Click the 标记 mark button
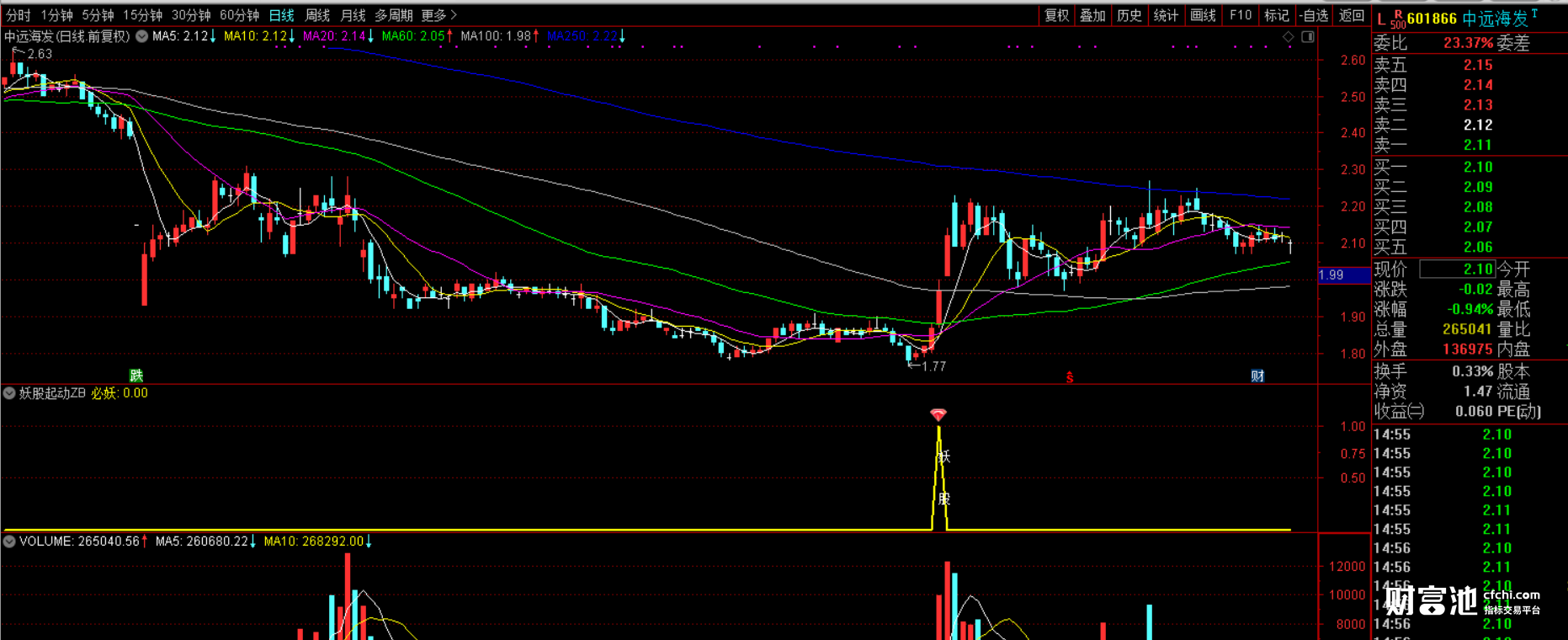The image size is (1568, 640). pyautogui.click(x=1277, y=15)
